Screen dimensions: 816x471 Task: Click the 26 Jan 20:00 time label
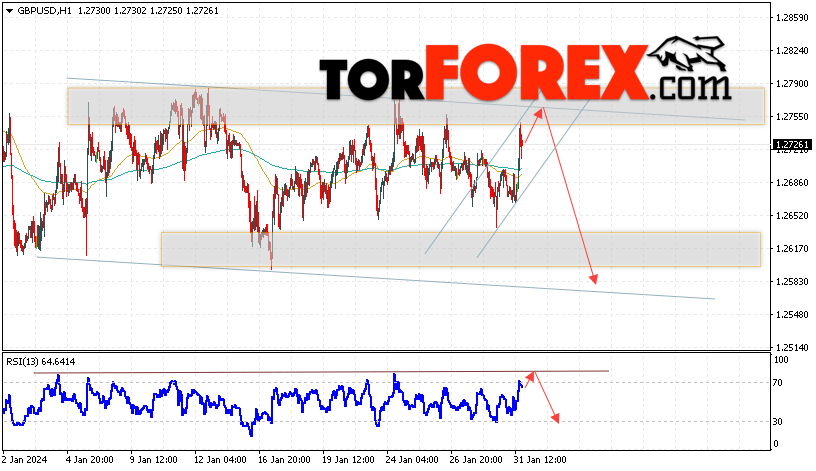coord(476,460)
